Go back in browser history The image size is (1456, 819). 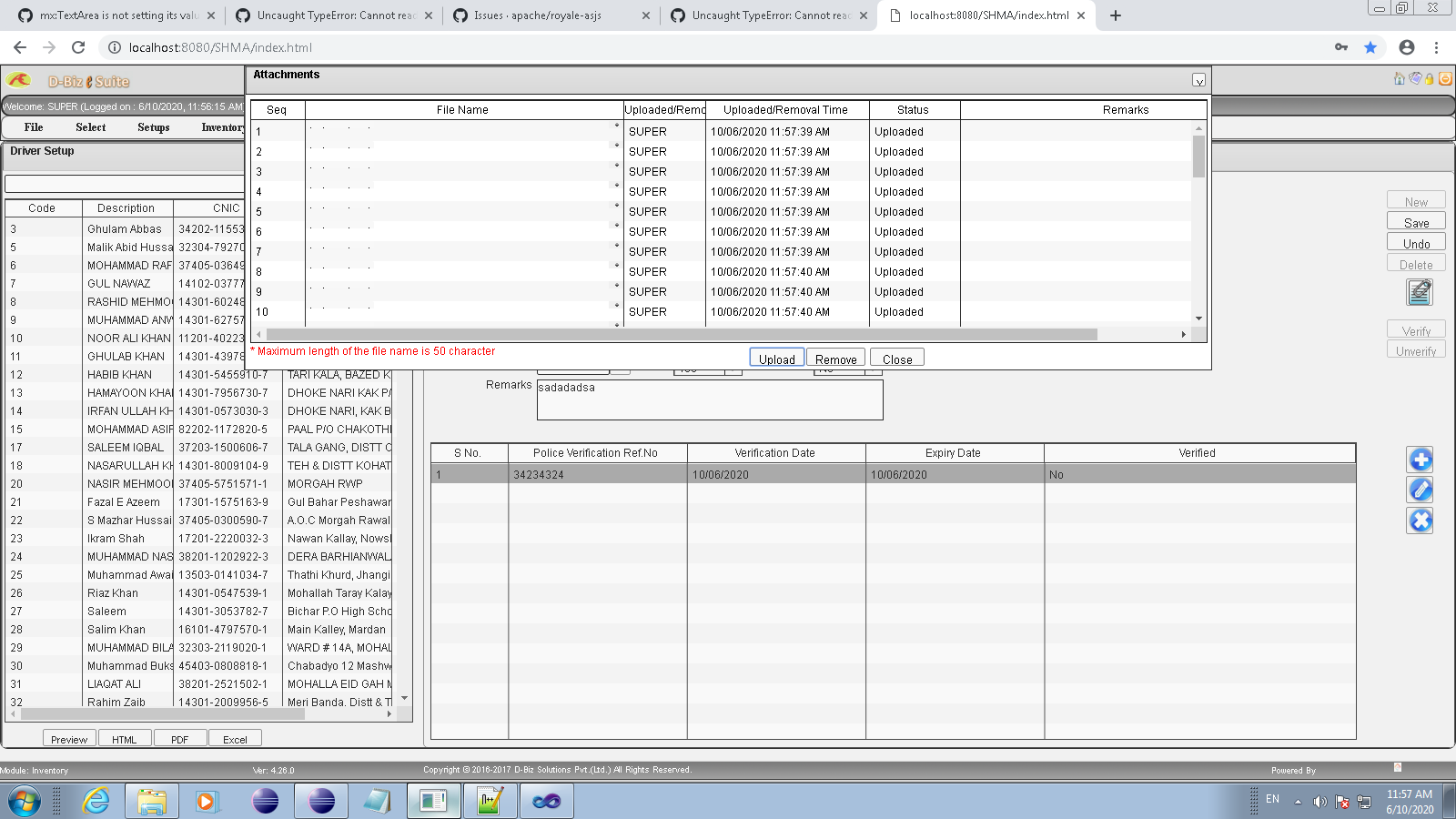click(20, 47)
